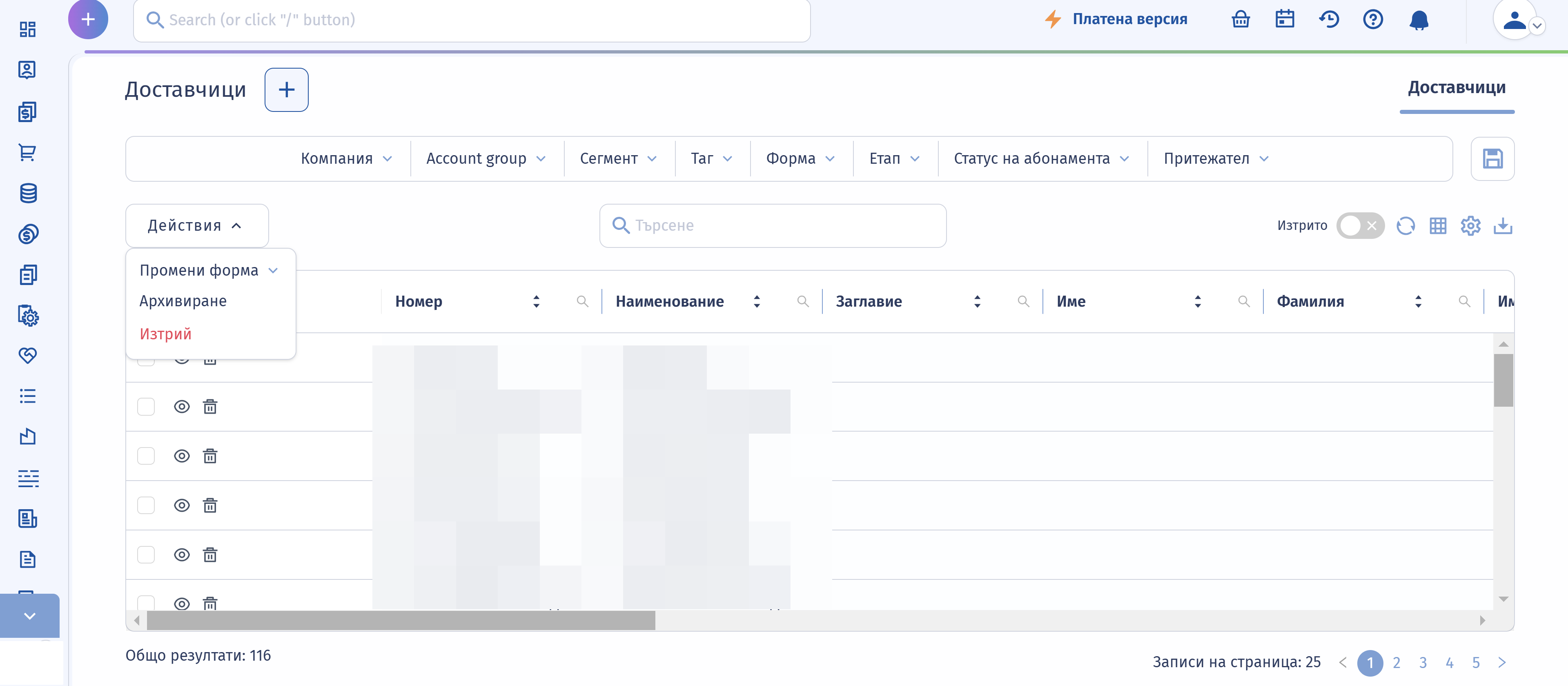Open the basket icon in top bar
This screenshot has height=686, width=1568.
pyautogui.click(x=1241, y=20)
